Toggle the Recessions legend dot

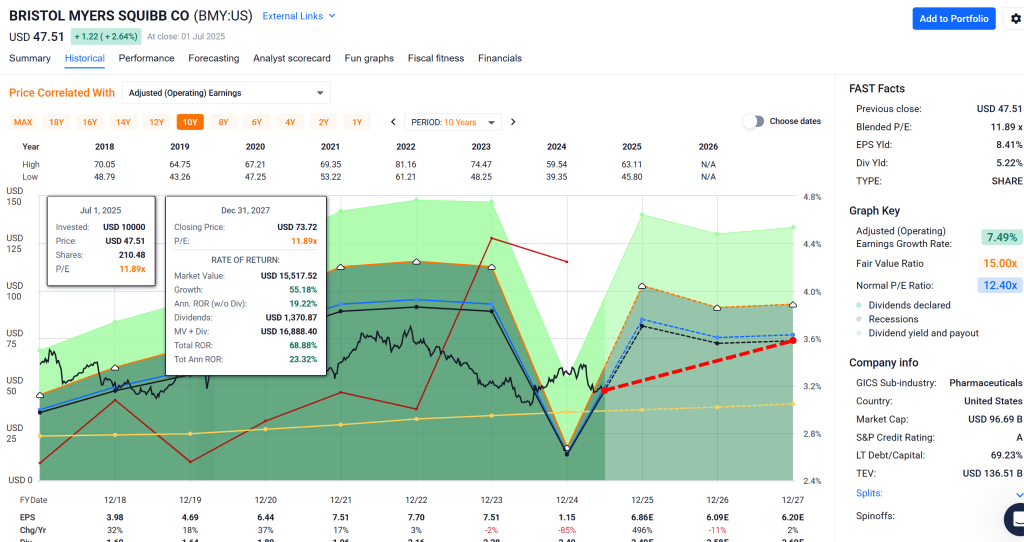coord(859,319)
